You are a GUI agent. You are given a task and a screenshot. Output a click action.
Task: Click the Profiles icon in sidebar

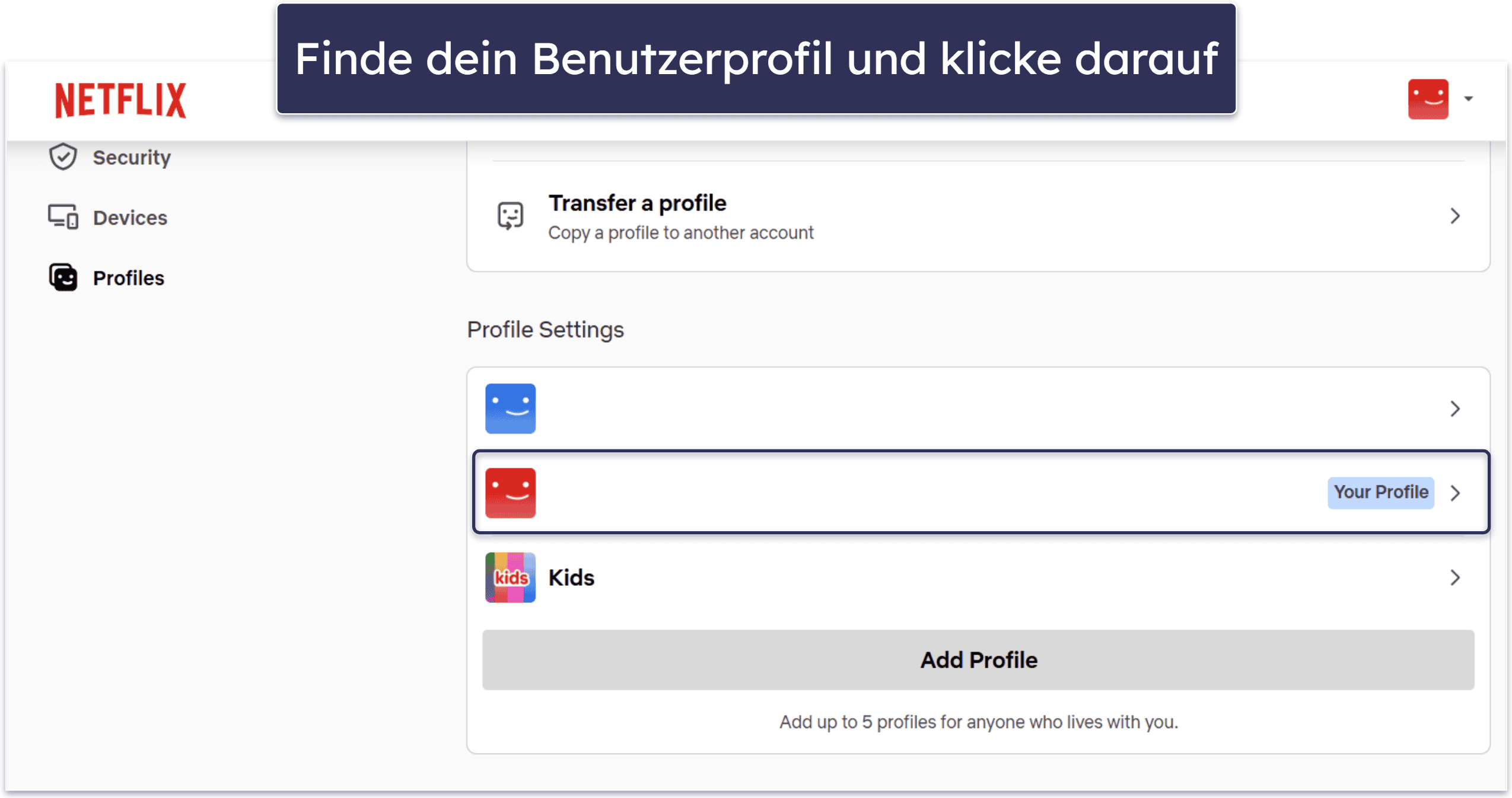pyautogui.click(x=63, y=278)
